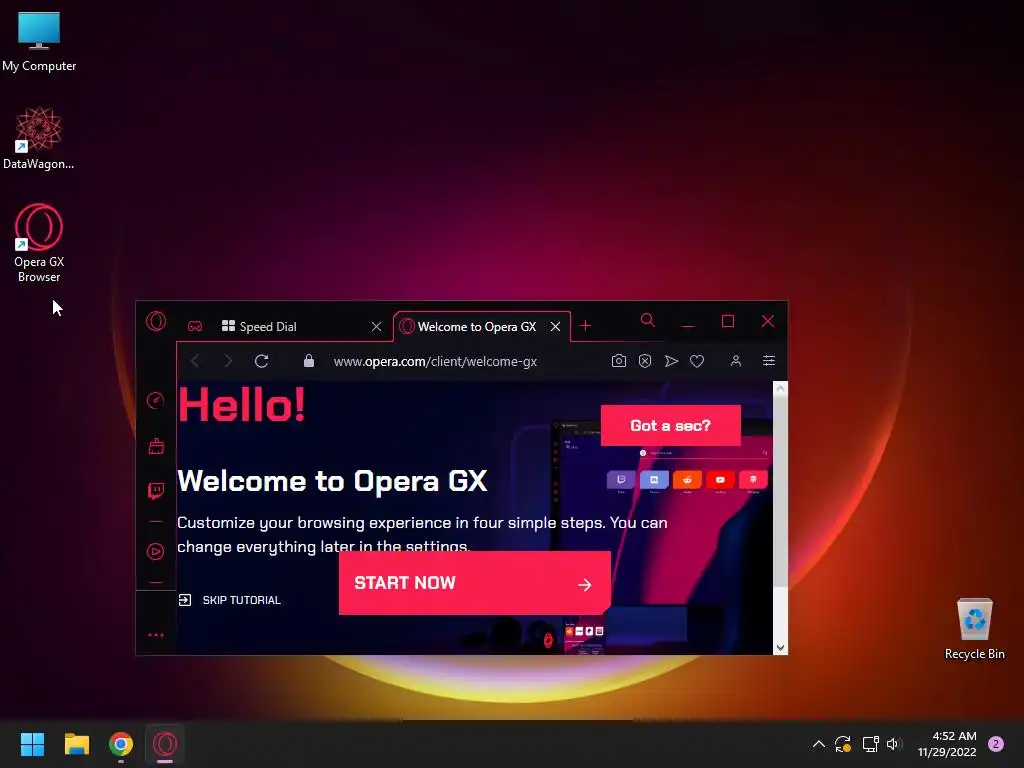Screen dimensions: 1024x768
Task: Open sidebar three-dots setup menu
Action: 155,635
